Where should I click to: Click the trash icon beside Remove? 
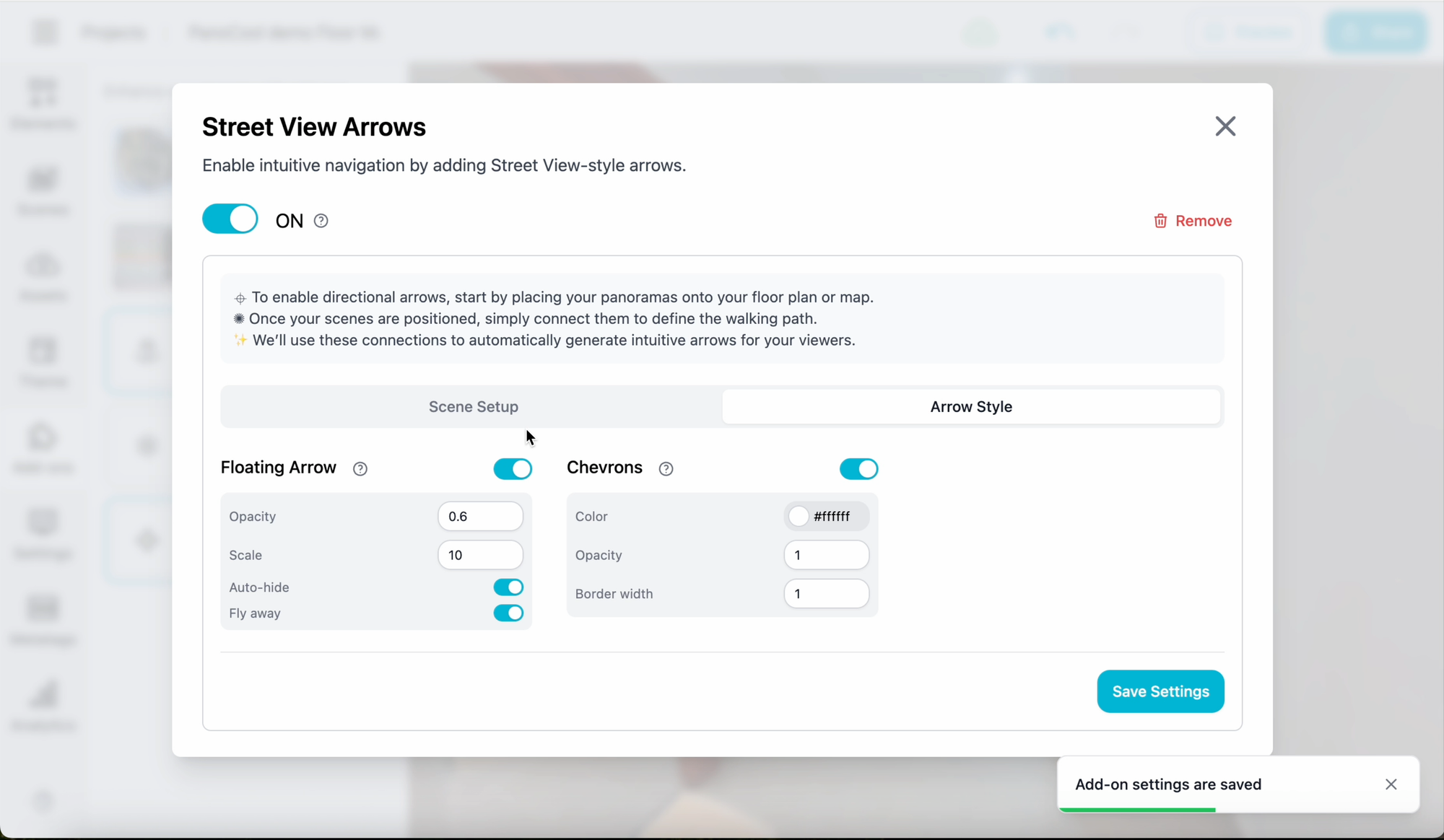[x=1160, y=221]
